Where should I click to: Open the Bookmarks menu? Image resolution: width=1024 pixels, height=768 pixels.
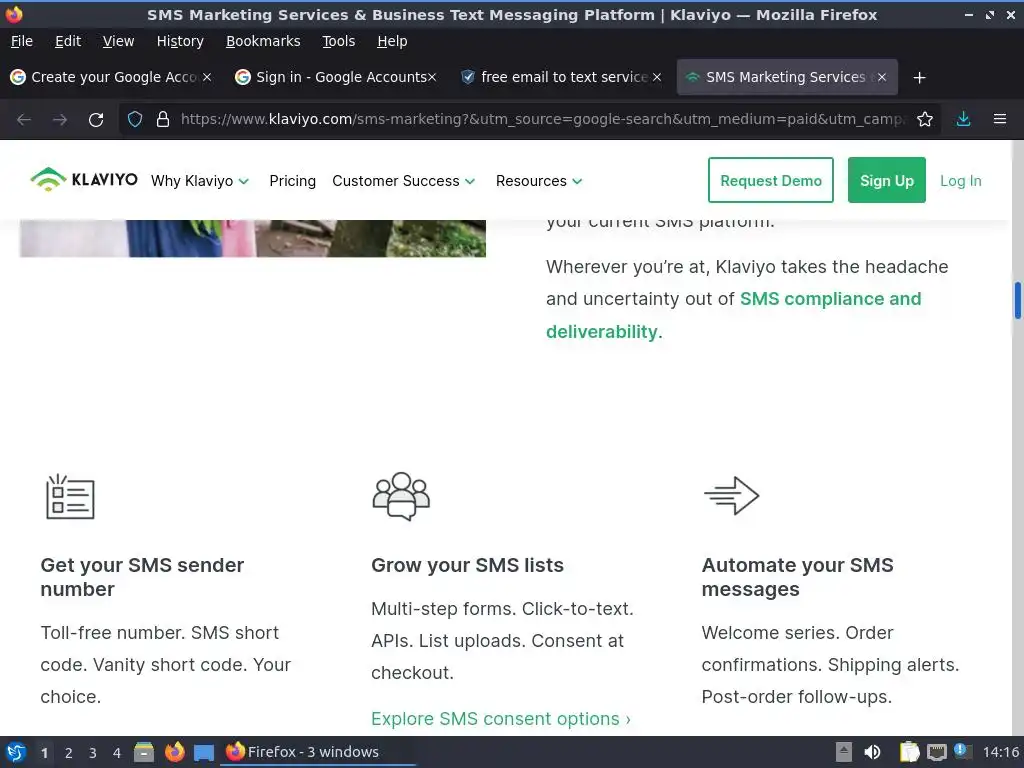click(x=263, y=41)
